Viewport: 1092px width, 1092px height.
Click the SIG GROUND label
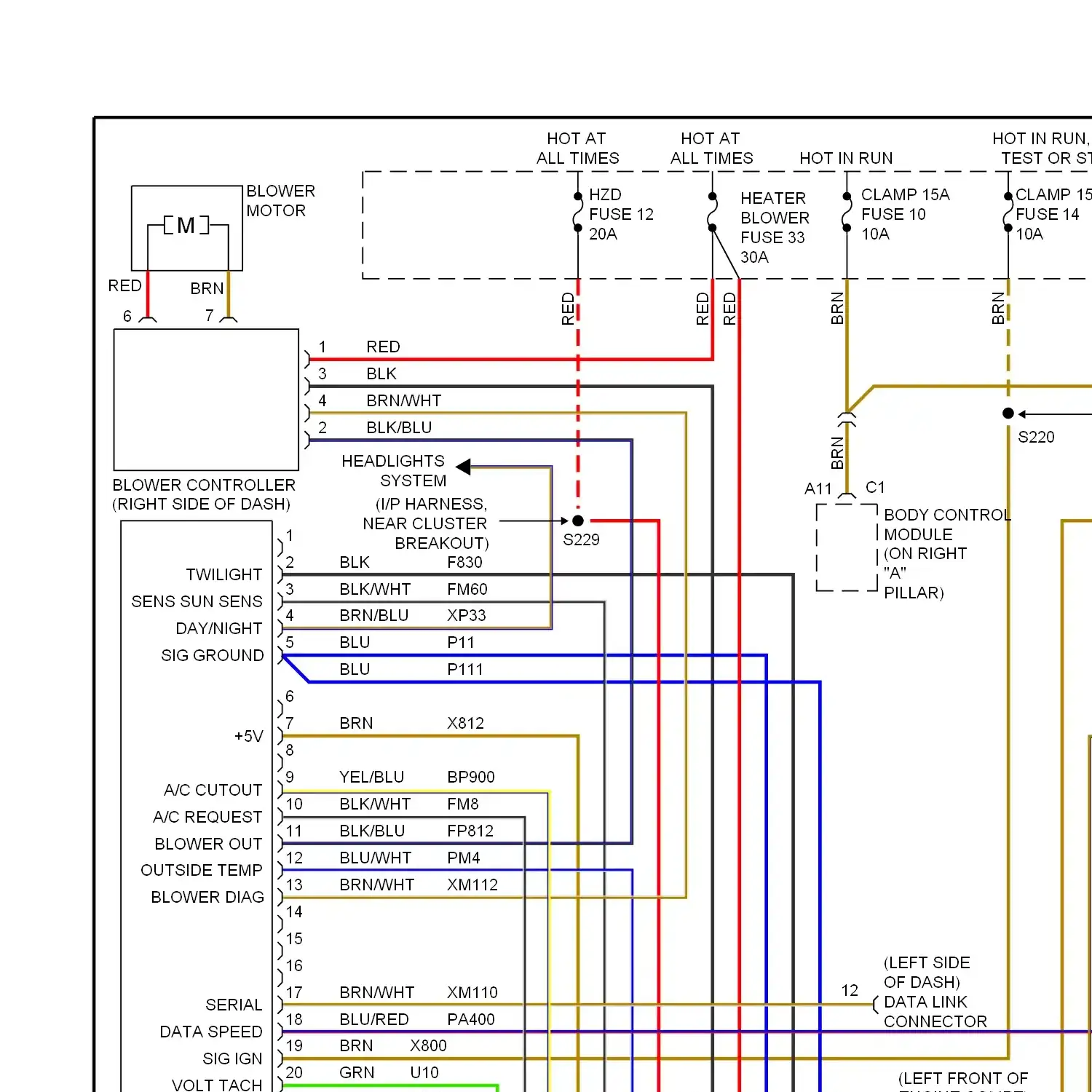point(212,655)
